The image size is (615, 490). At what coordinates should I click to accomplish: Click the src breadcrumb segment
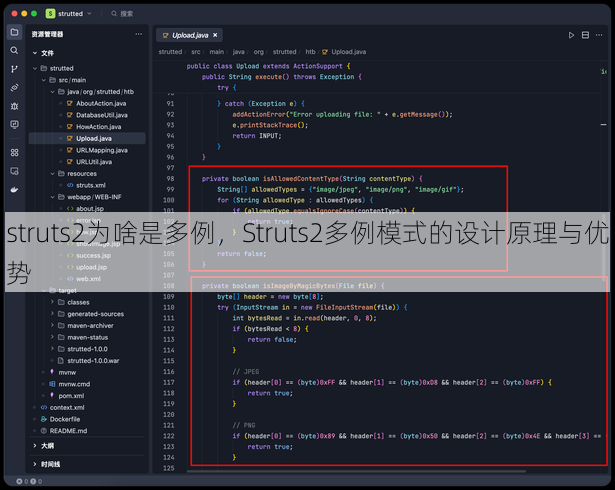click(x=196, y=52)
